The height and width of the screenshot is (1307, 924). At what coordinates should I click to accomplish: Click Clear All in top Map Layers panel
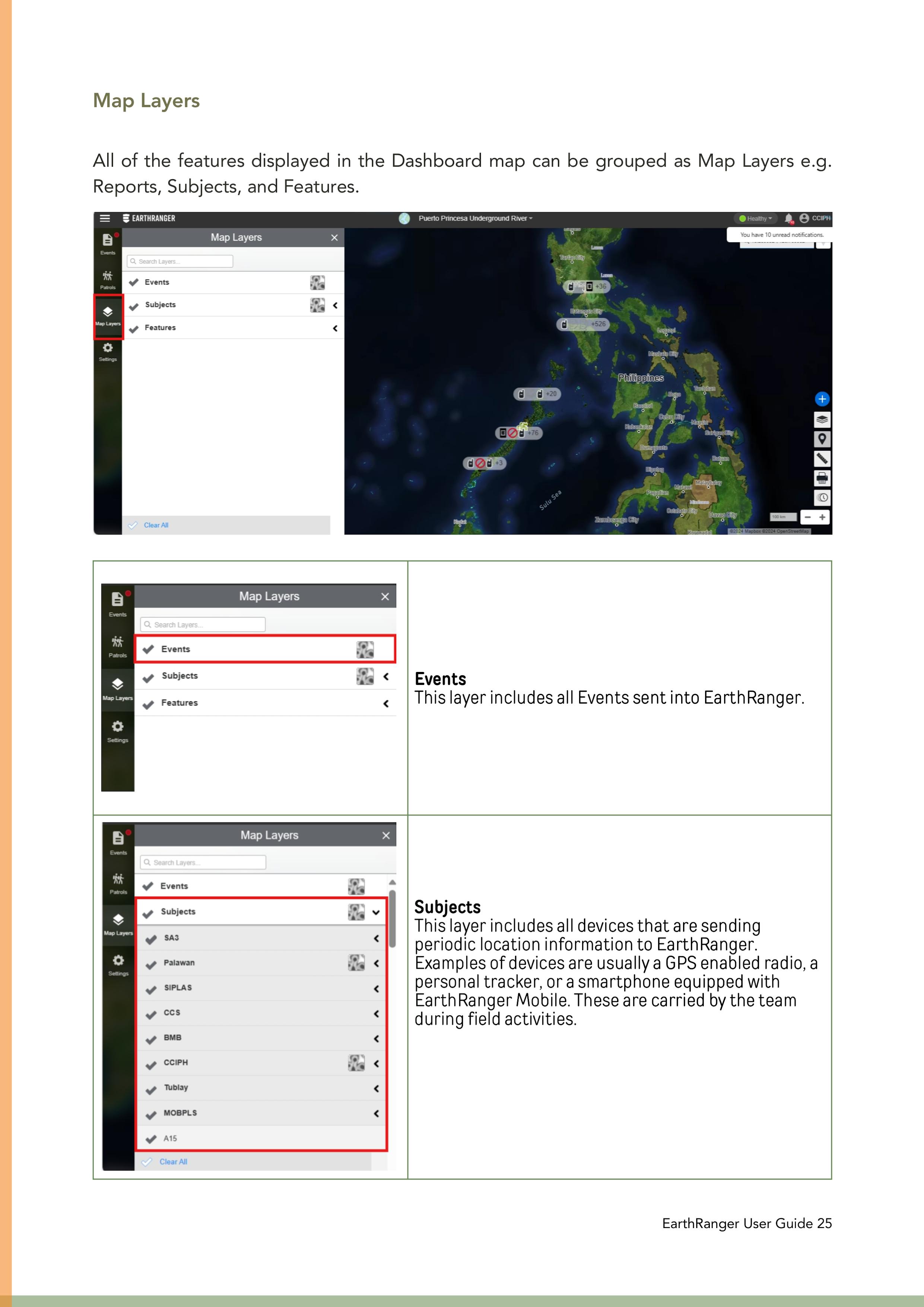point(155,526)
